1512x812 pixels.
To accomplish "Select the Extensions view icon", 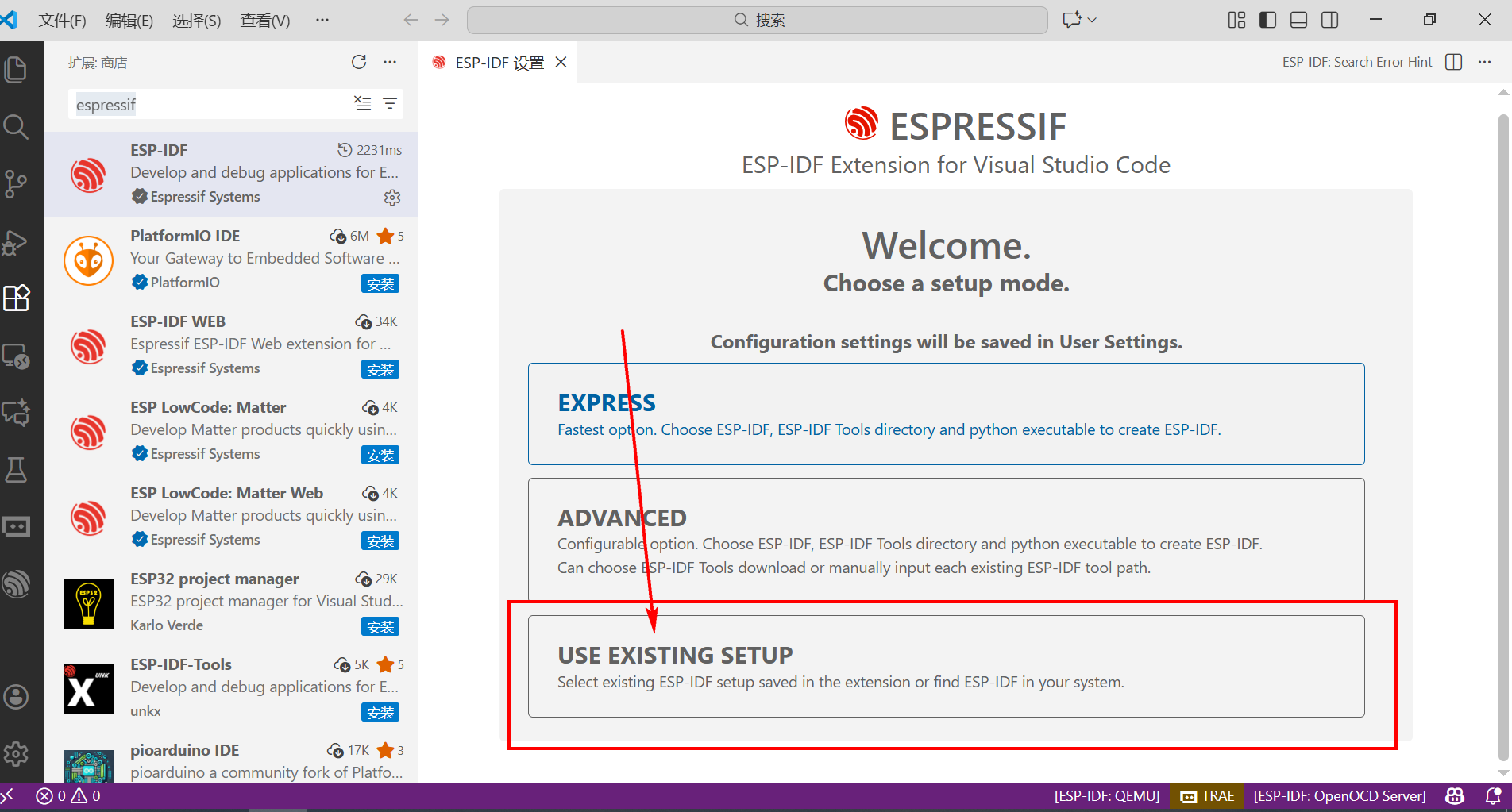I will click(16, 298).
